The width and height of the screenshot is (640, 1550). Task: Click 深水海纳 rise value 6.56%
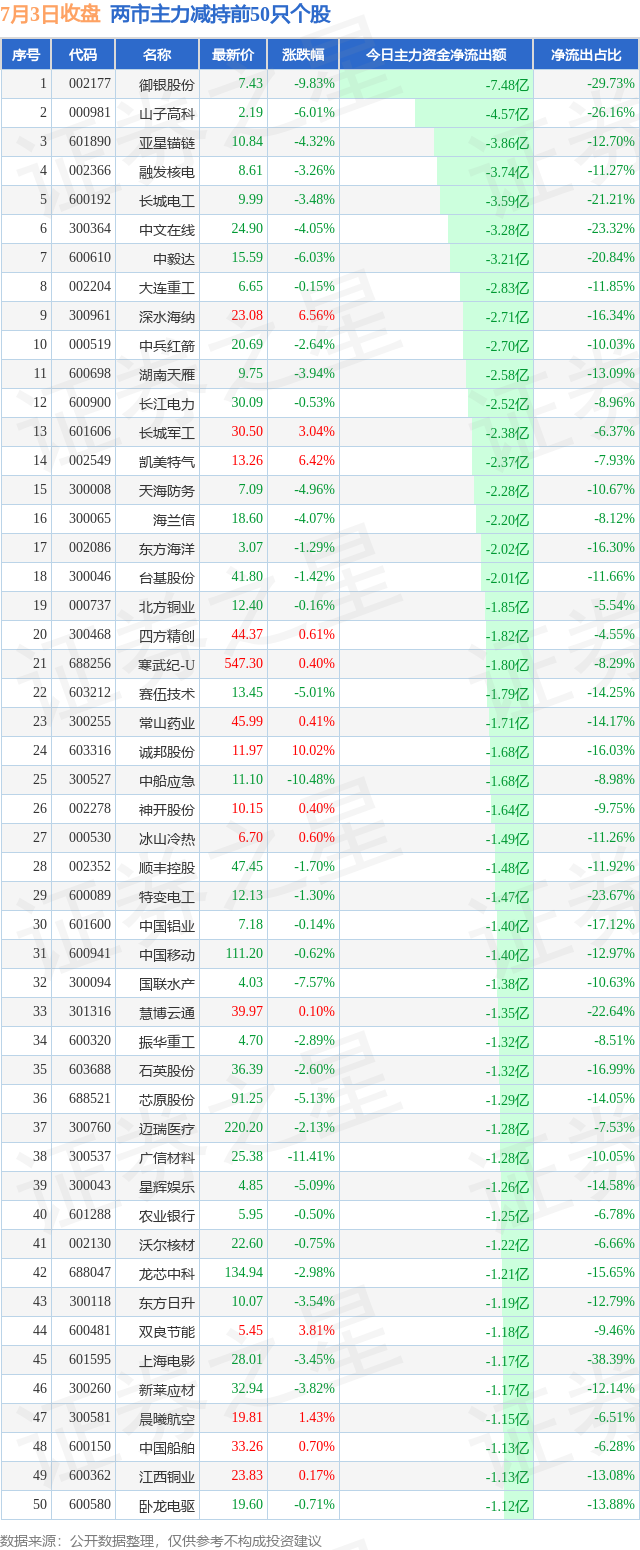[316, 316]
